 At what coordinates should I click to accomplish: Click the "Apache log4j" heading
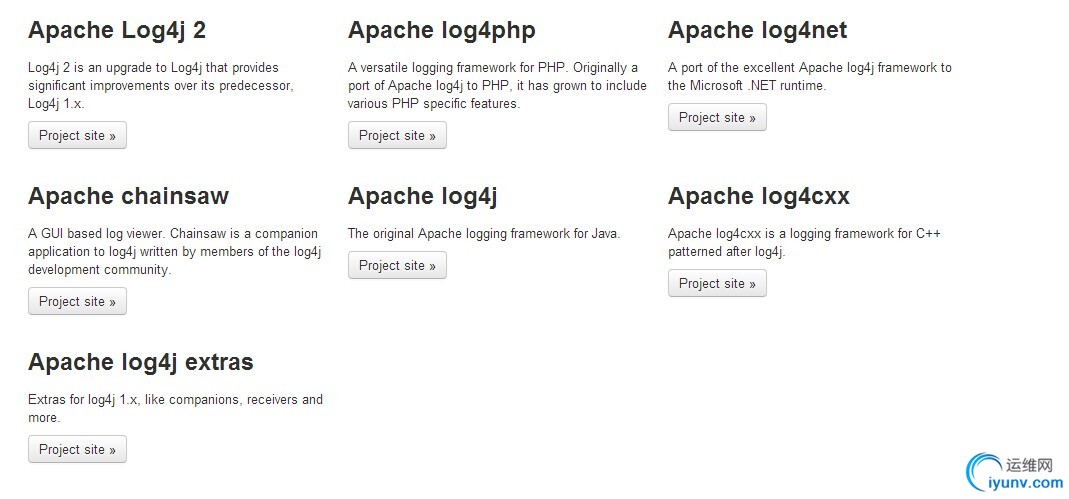422,196
